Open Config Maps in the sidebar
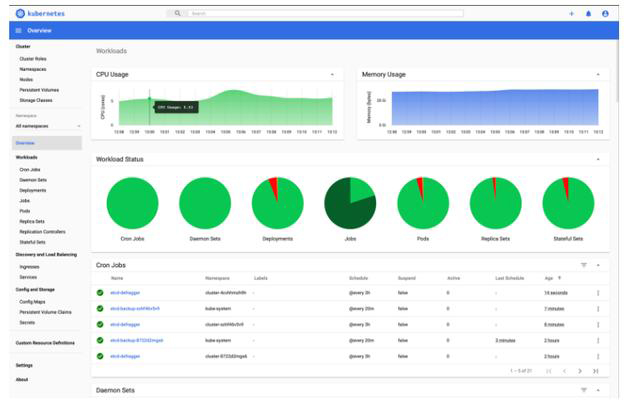The height and width of the screenshot is (400, 640). click(32, 302)
